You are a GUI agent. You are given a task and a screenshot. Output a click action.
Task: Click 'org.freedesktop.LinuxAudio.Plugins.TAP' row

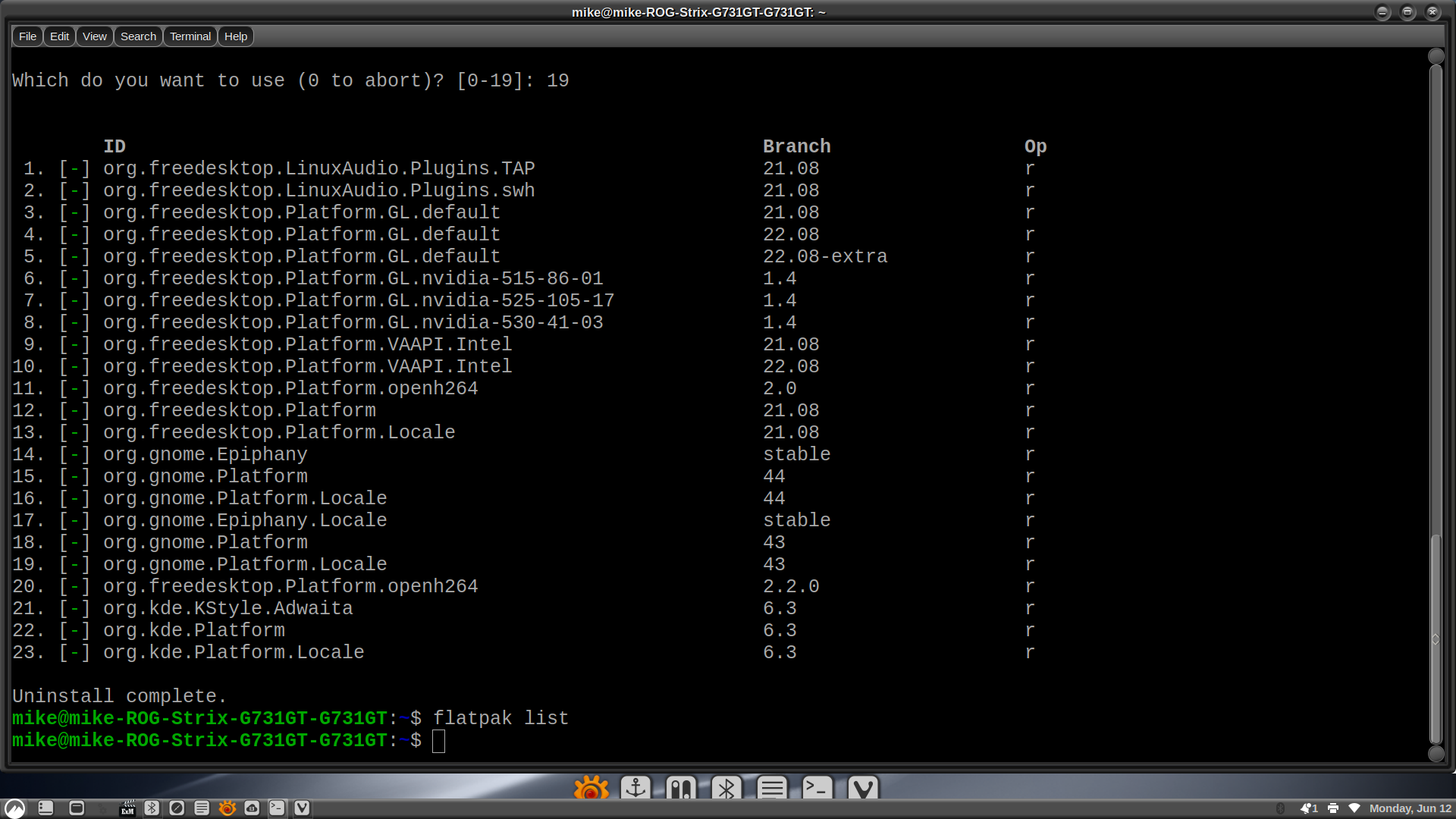[x=319, y=168]
